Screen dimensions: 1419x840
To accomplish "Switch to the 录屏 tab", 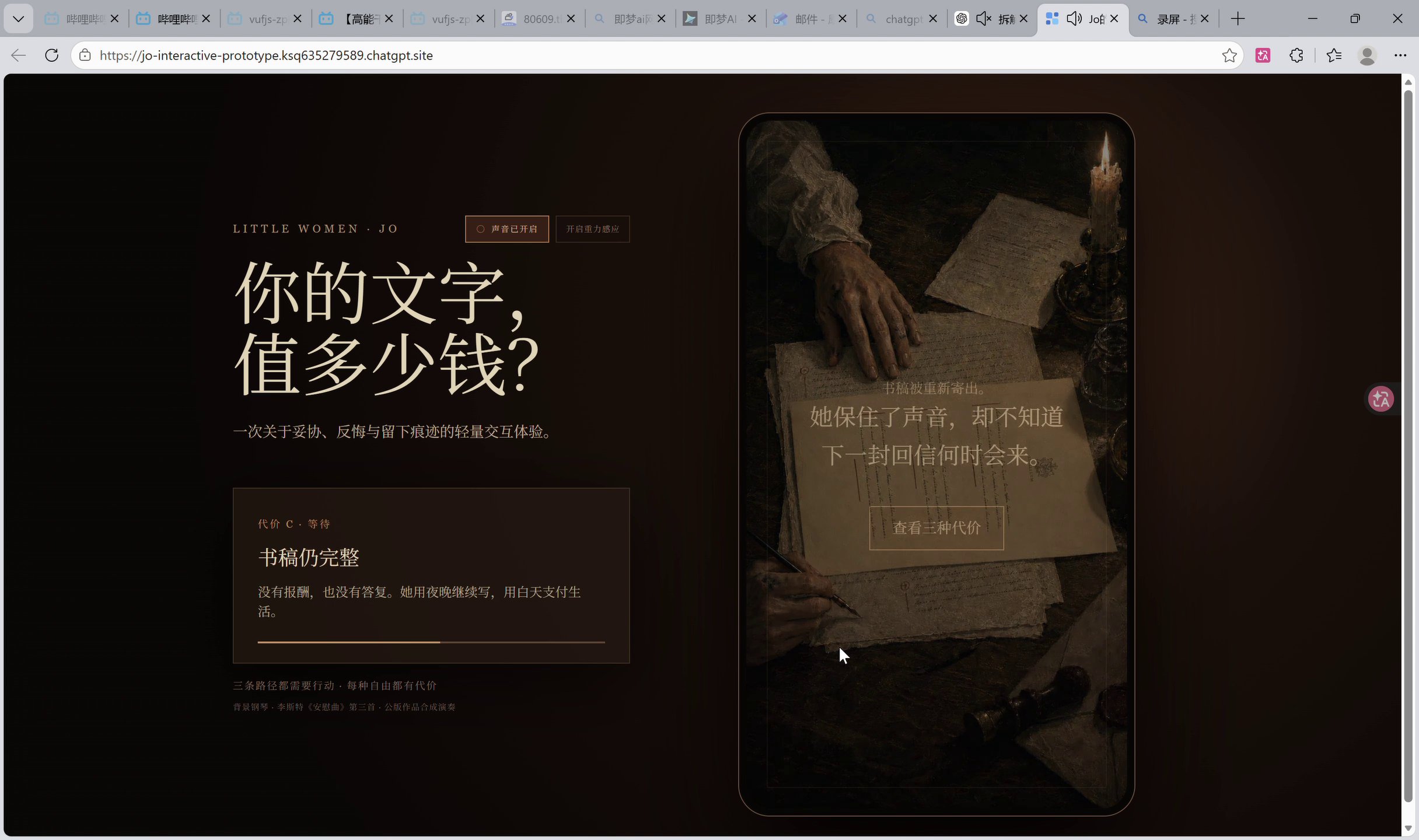I will coord(1173,19).
